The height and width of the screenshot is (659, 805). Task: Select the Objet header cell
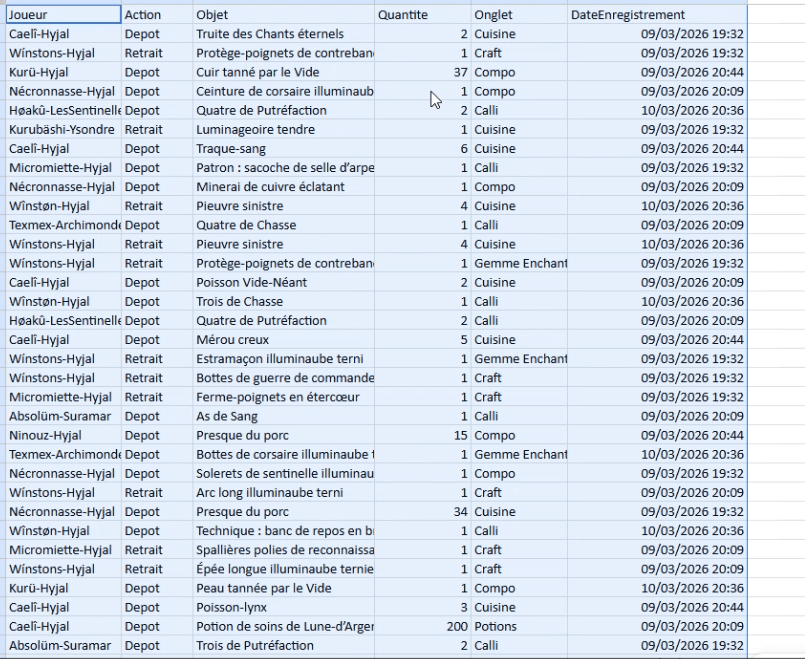[x=284, y=14]
